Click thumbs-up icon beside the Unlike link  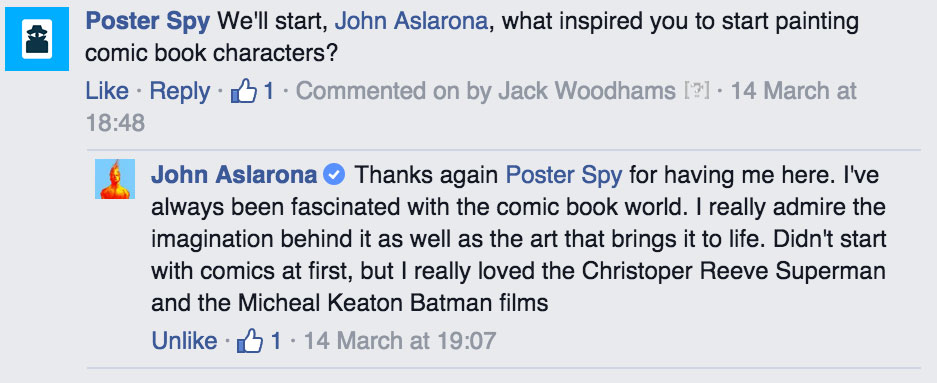click(250, 341)
